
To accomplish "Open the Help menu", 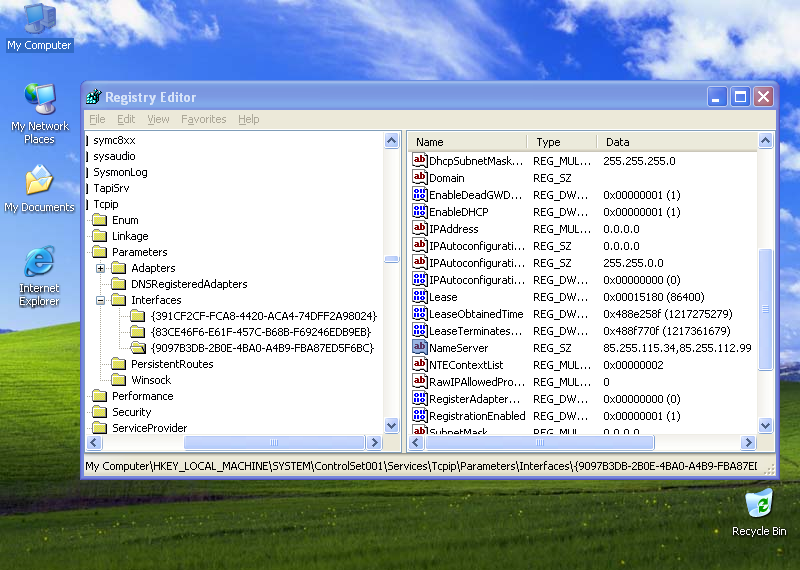I will (x=248, y=119).
